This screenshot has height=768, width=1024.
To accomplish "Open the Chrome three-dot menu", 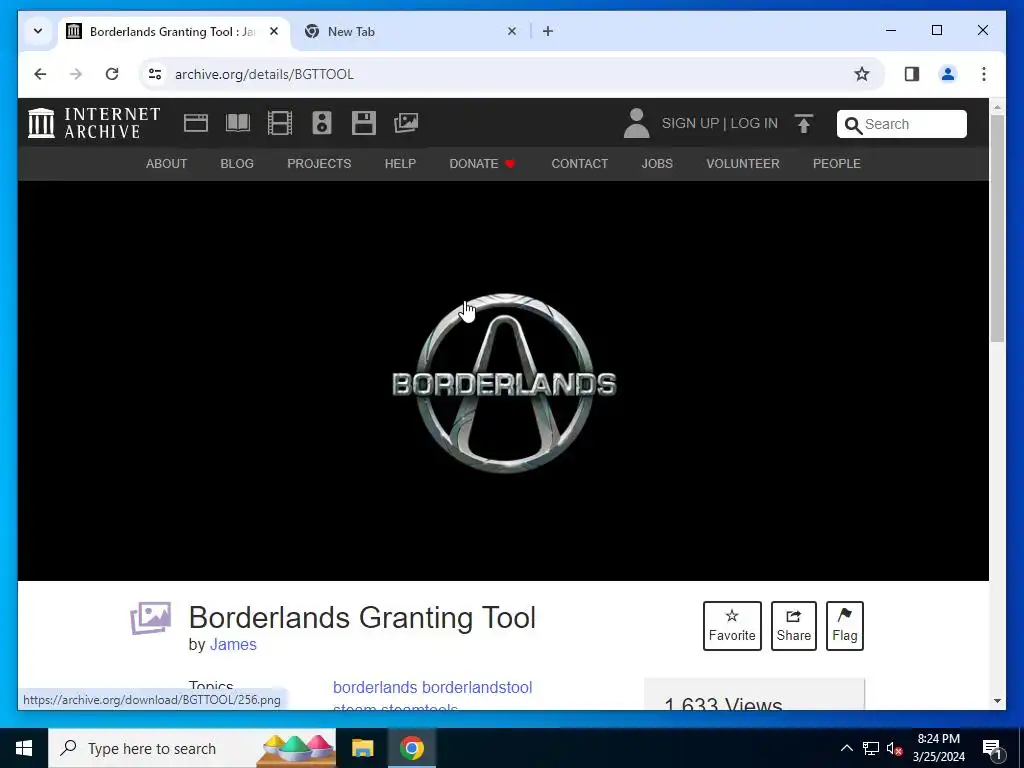I will (x=984, y=74).
